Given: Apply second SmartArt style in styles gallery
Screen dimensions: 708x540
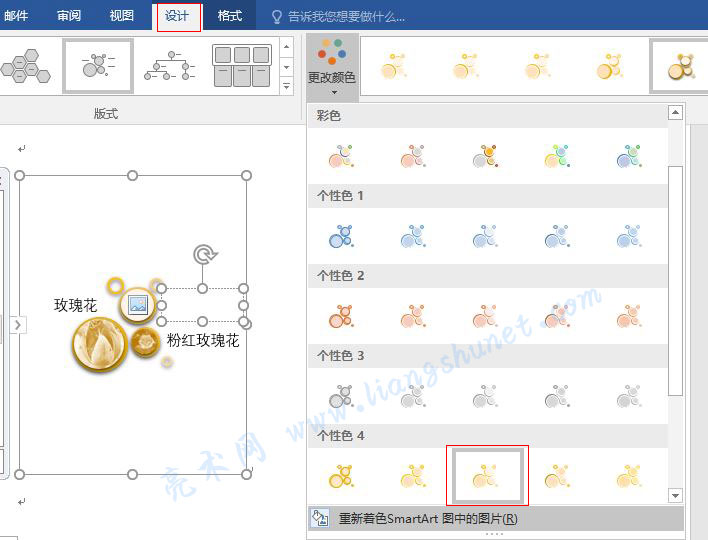Looking at the screenshot, I should coord(466,66).
